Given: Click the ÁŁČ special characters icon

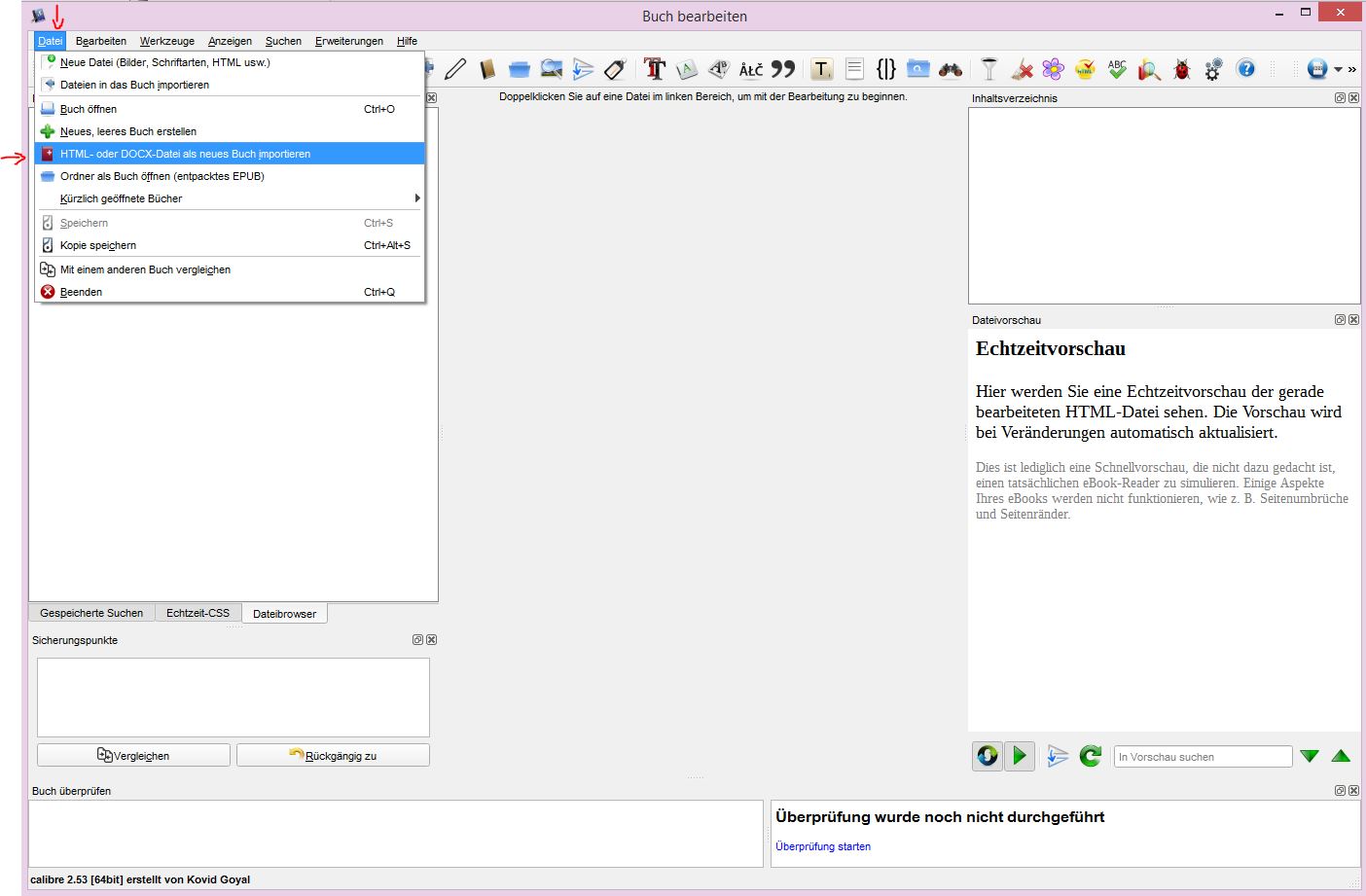Looking at the screenshot, I should pos(751,69).
